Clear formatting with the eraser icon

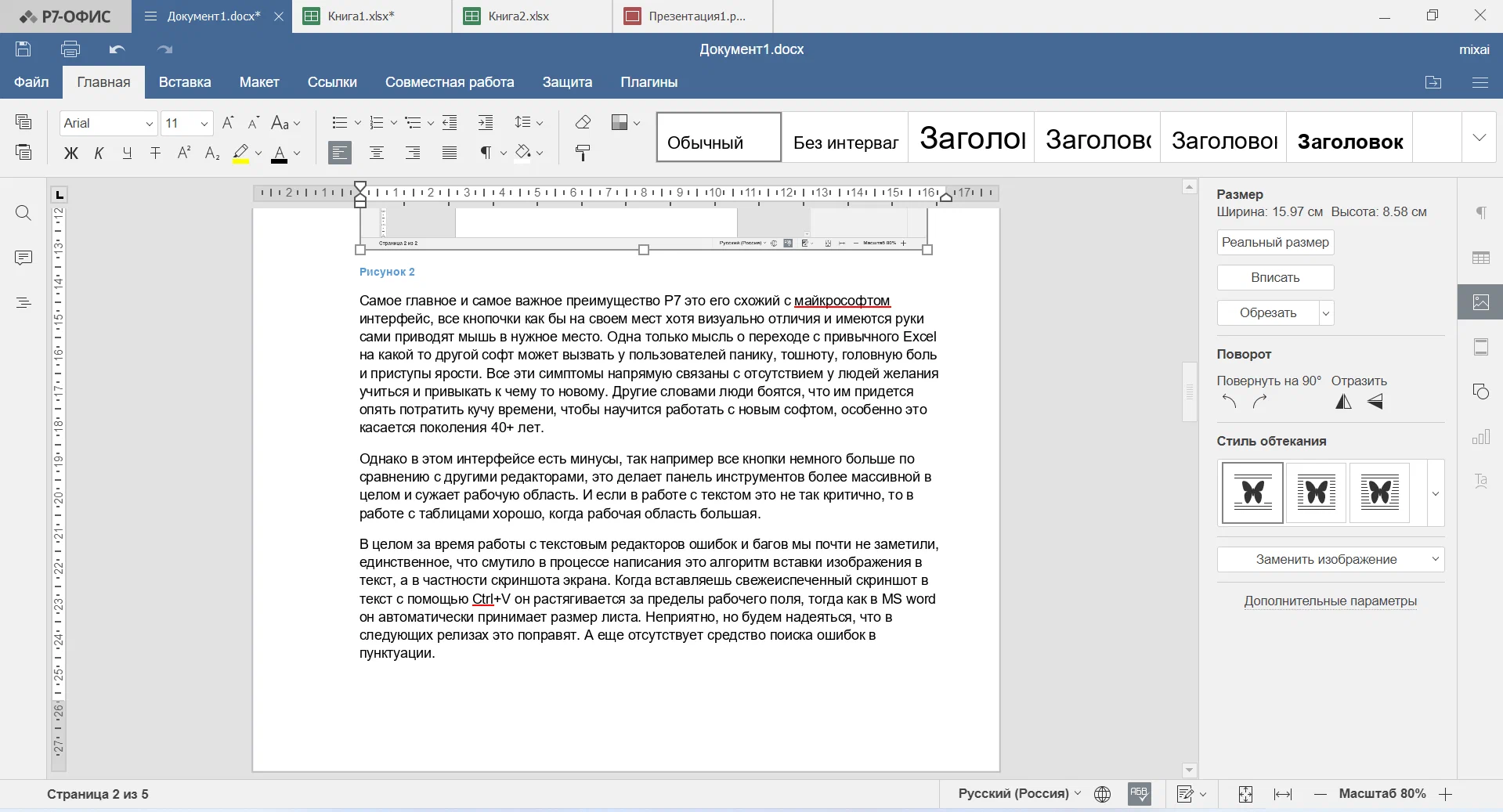click(583, 122)
